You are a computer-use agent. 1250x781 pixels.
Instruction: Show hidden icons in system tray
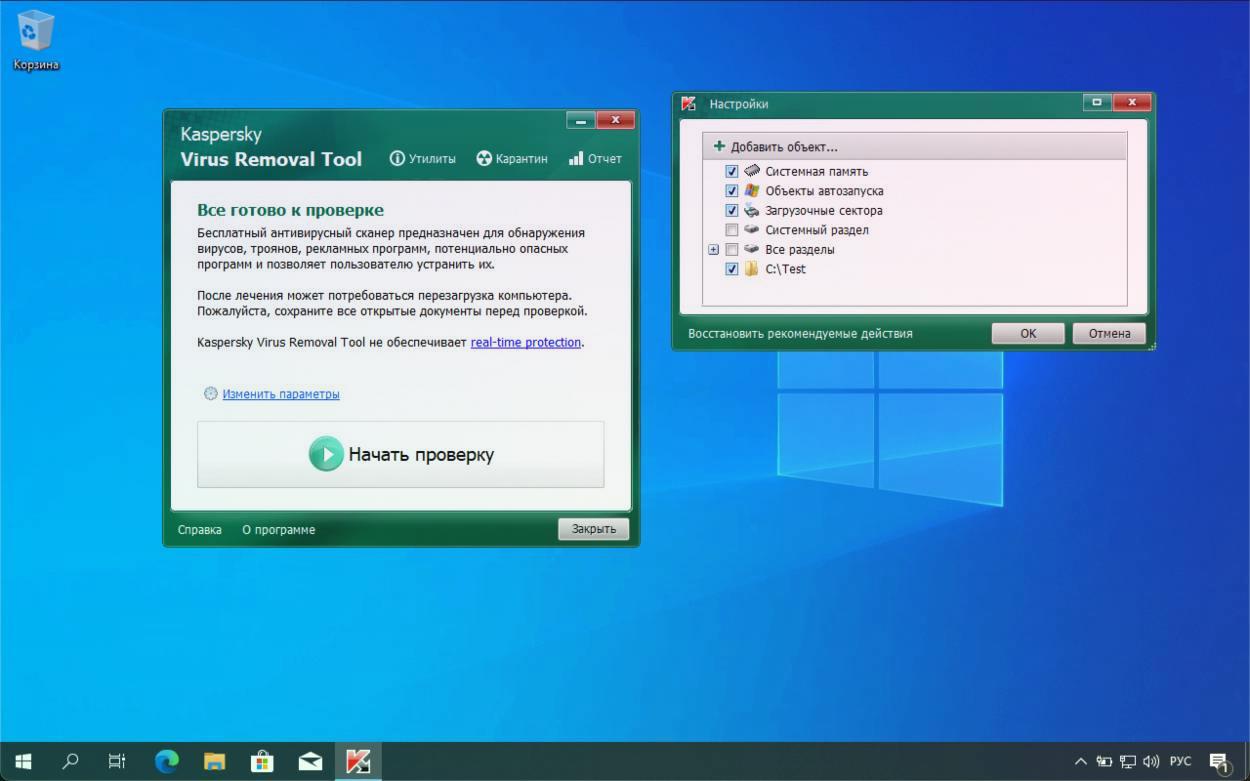1081,762
